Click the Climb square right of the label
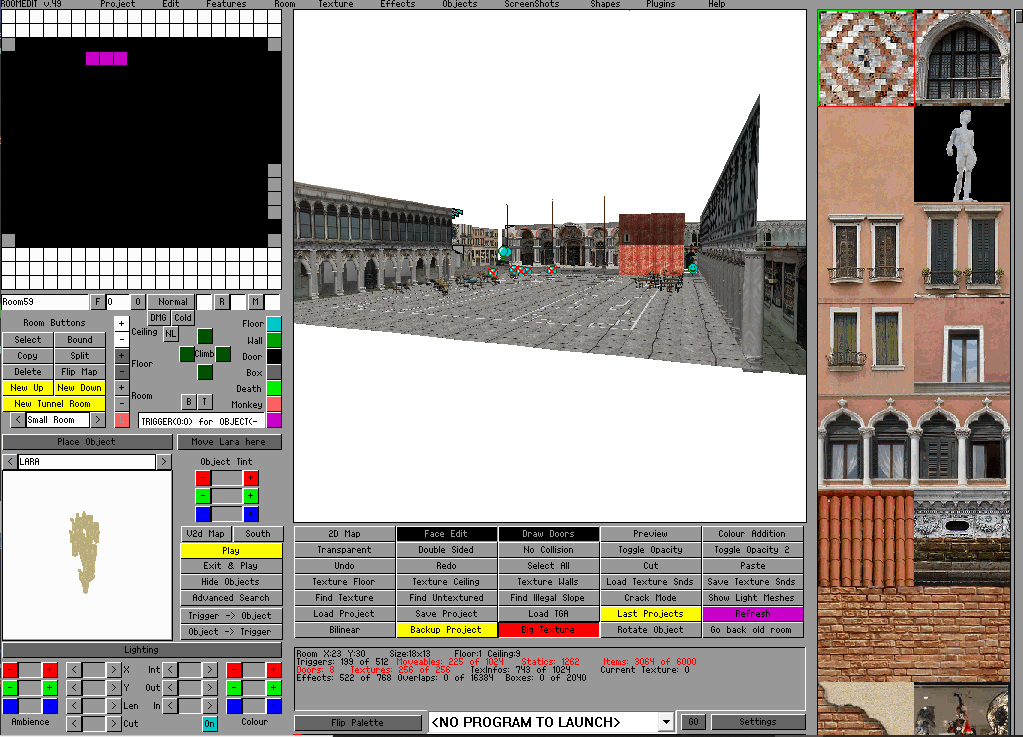Image resolution: width=1023 pixels, height=737 pixels. pos(223,354)
